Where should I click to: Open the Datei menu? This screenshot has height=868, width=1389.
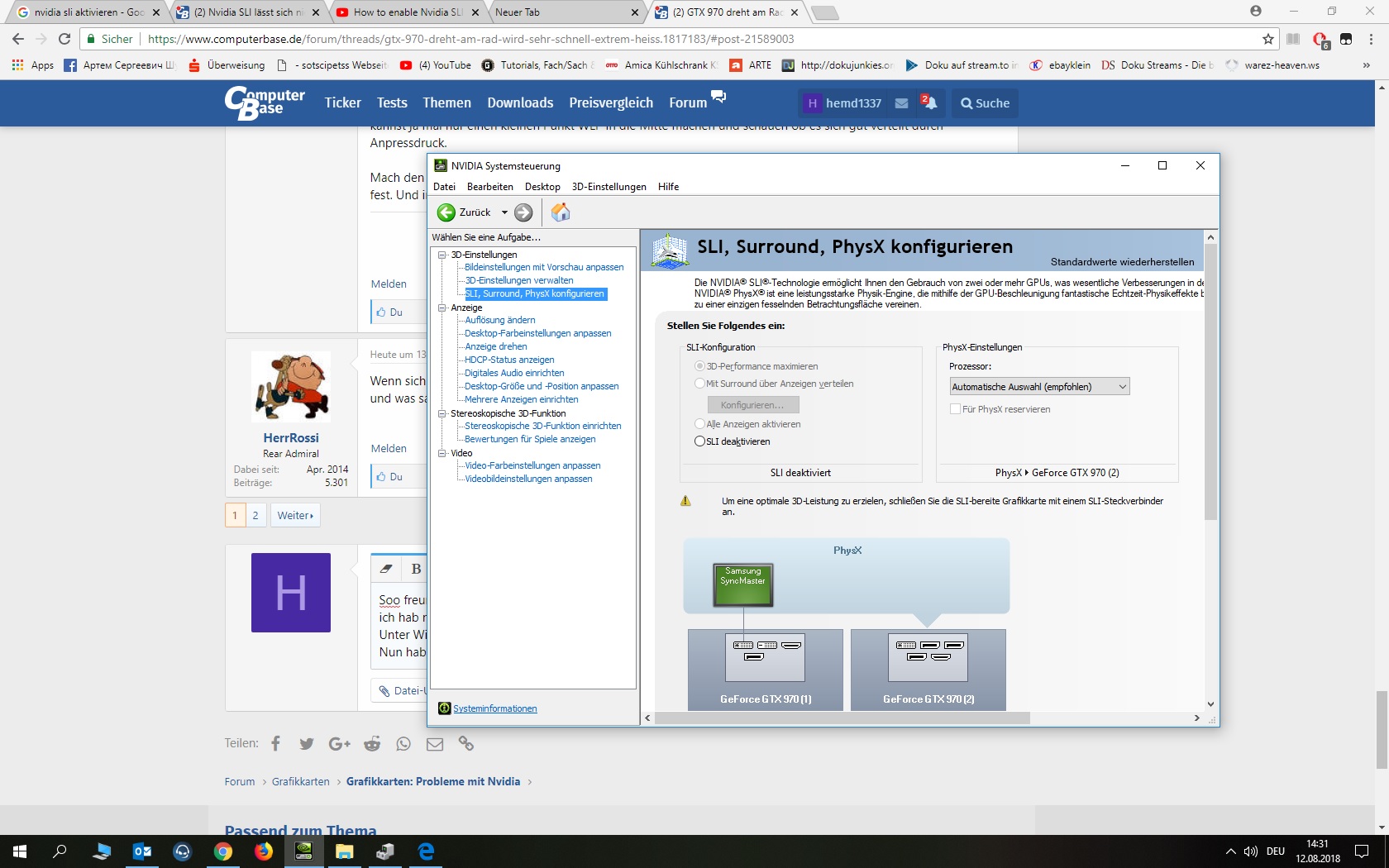pyautogui.click(x=444, y=187)
